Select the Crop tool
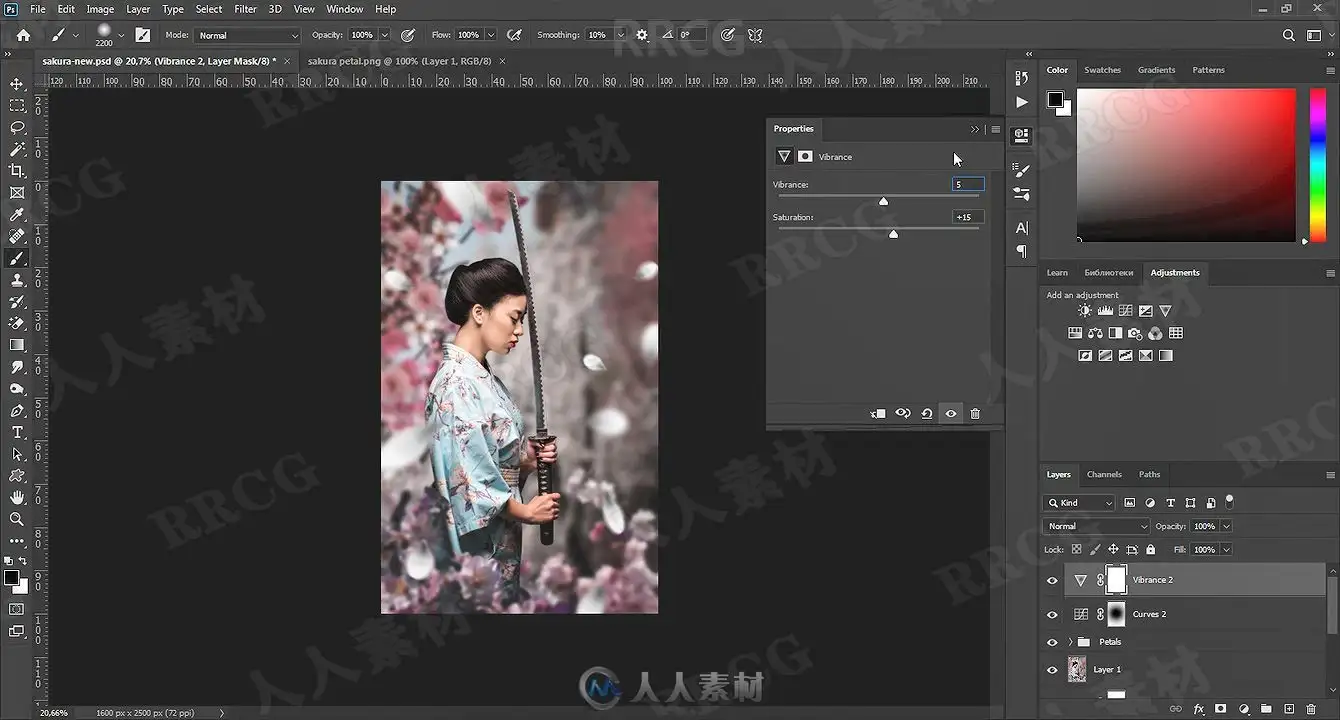Screen dimensions: 1340x720 tap(17, 171)
